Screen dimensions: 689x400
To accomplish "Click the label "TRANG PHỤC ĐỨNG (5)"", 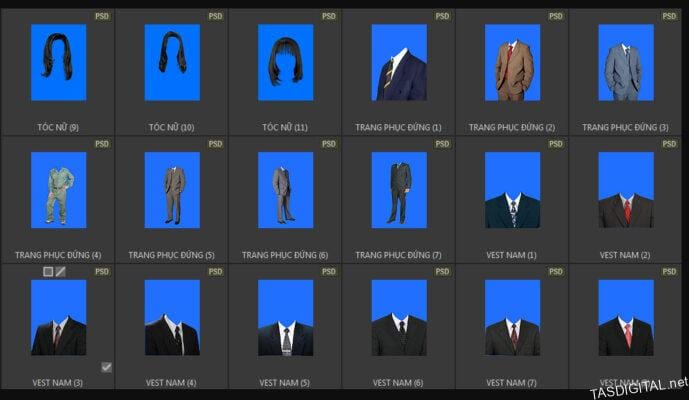I will pyautogui.click(x=171, y=255).
